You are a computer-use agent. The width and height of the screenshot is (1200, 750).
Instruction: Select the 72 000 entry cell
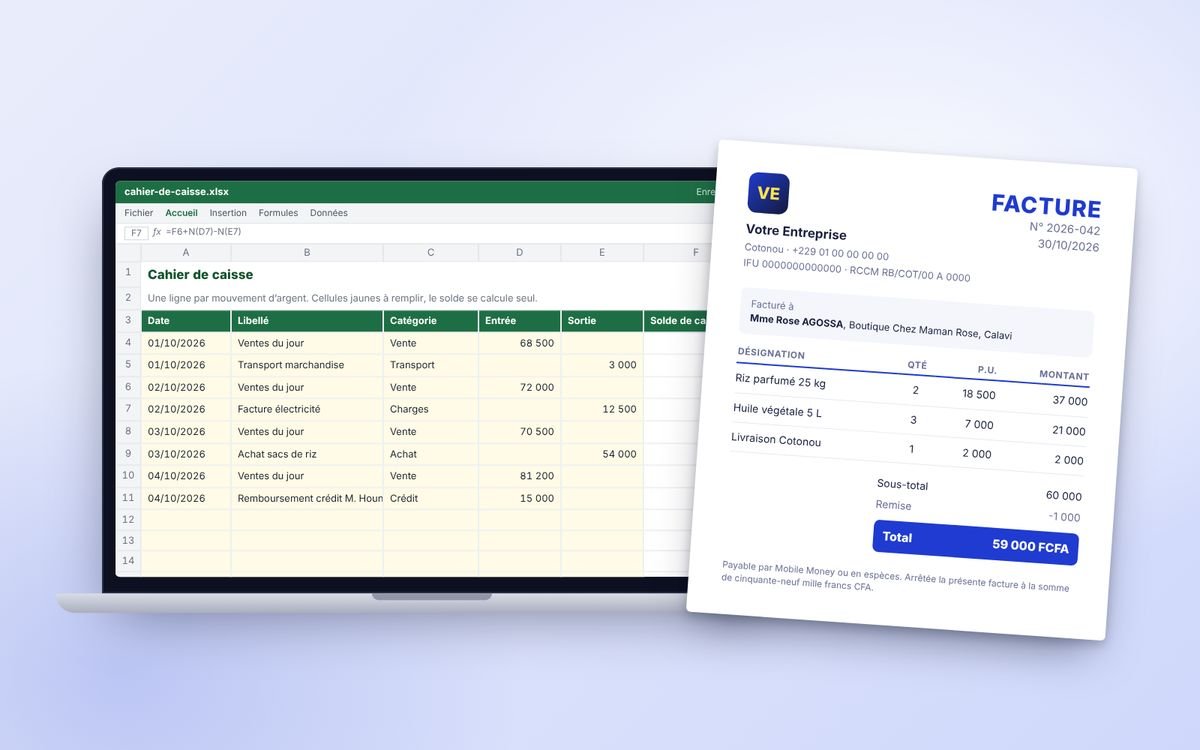[x=519, y=387]
